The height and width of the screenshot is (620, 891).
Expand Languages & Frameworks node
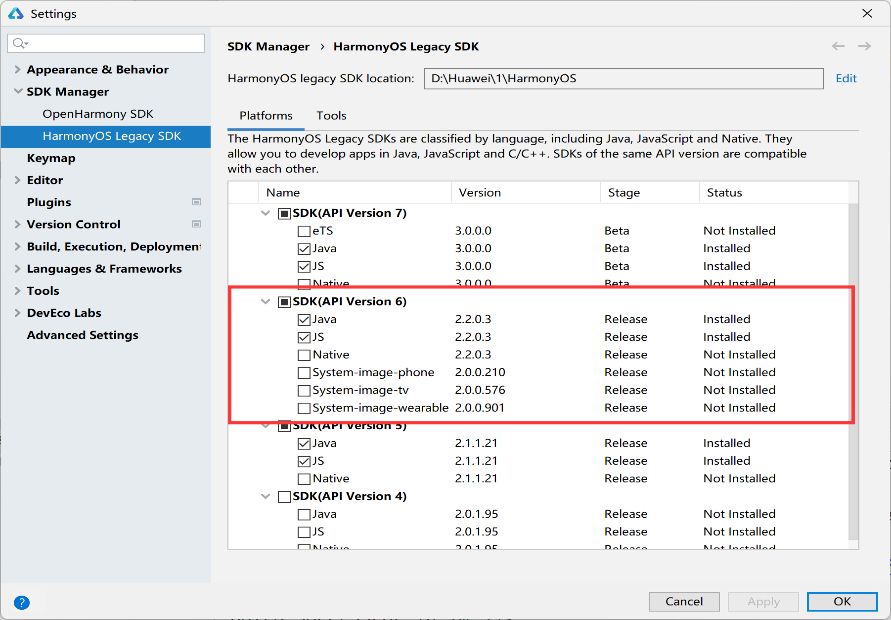pos(17,268)
